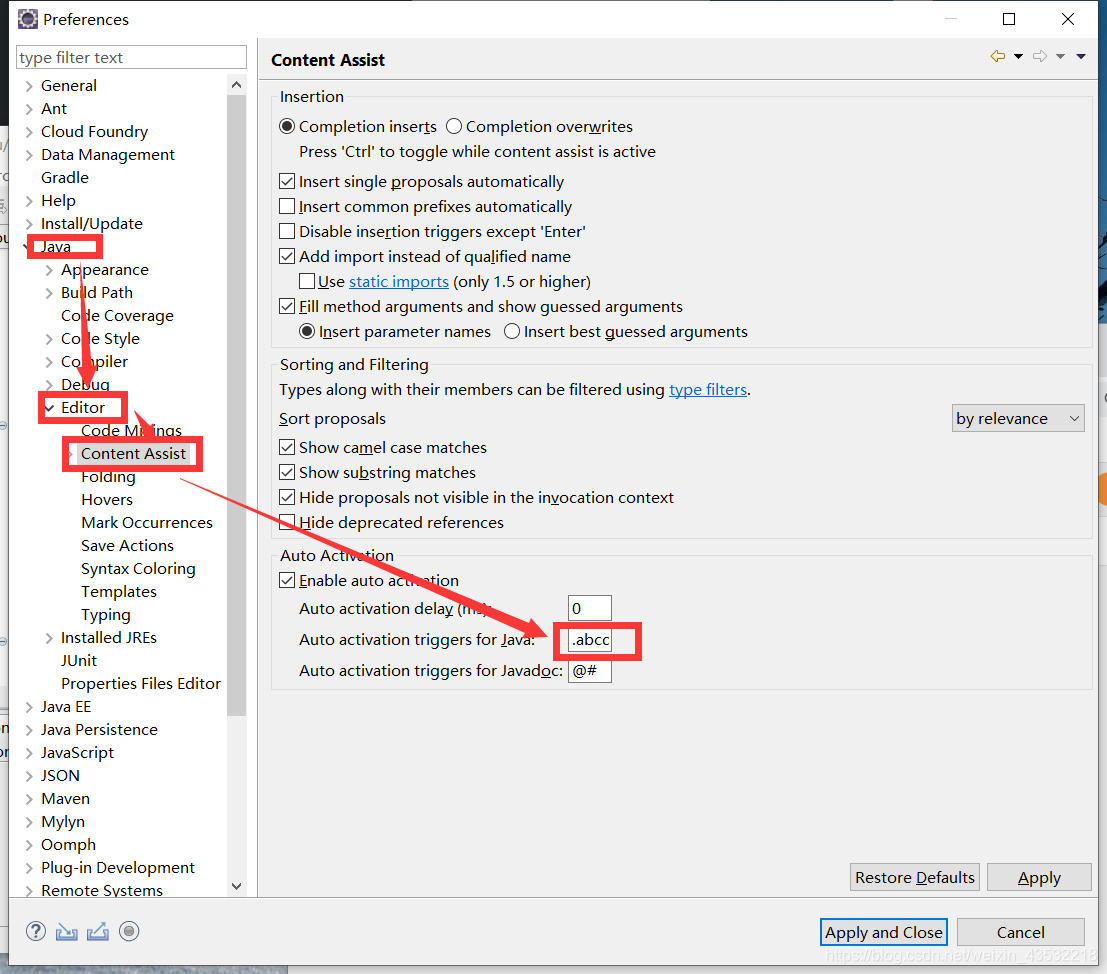Image resolution: width=1107 pixels, height=974 pixels.
Task: Click the Oomph preference recorder icon
Action: click(128, 932)
